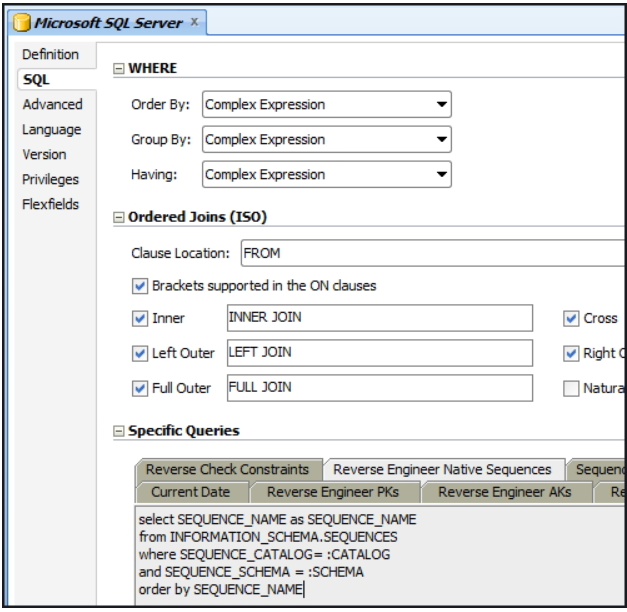Click the Clause Location field
Viewport: 627px width, 612px height.
coord(433,253)
